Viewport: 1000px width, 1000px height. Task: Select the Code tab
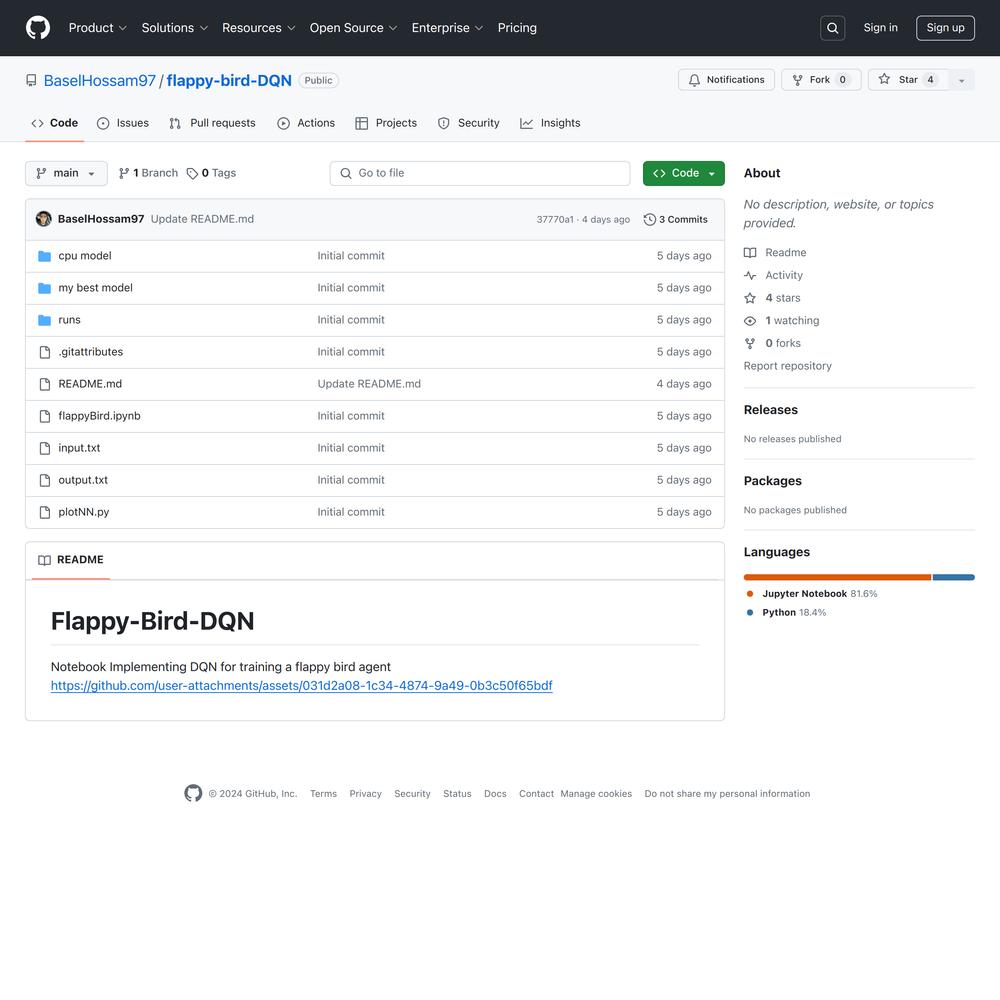click(x=55, y=123)
